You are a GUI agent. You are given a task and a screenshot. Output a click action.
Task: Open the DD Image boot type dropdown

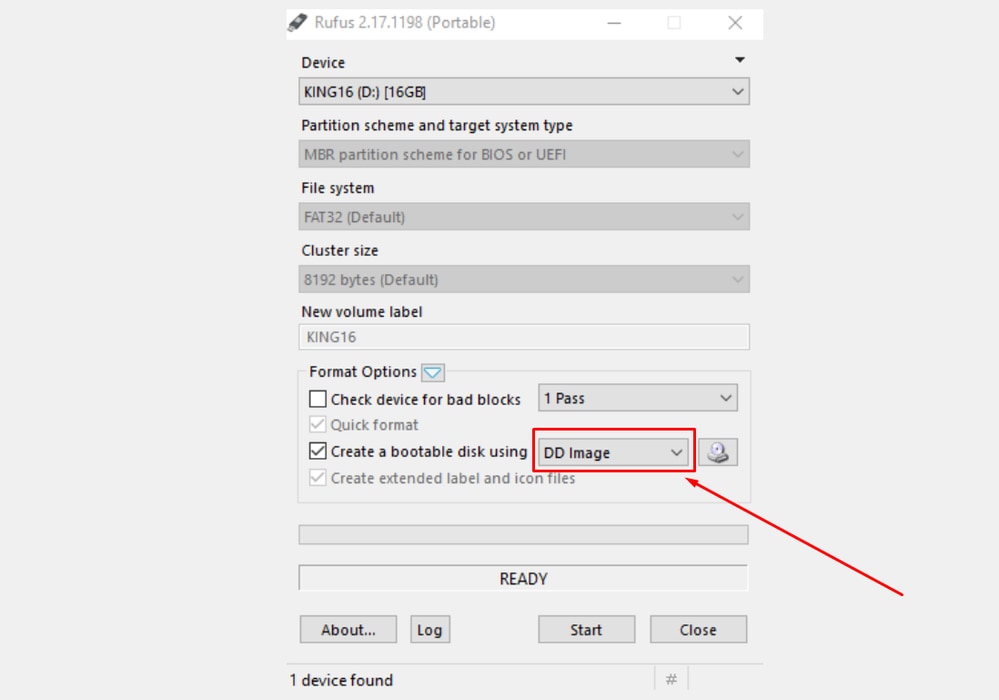613,452
